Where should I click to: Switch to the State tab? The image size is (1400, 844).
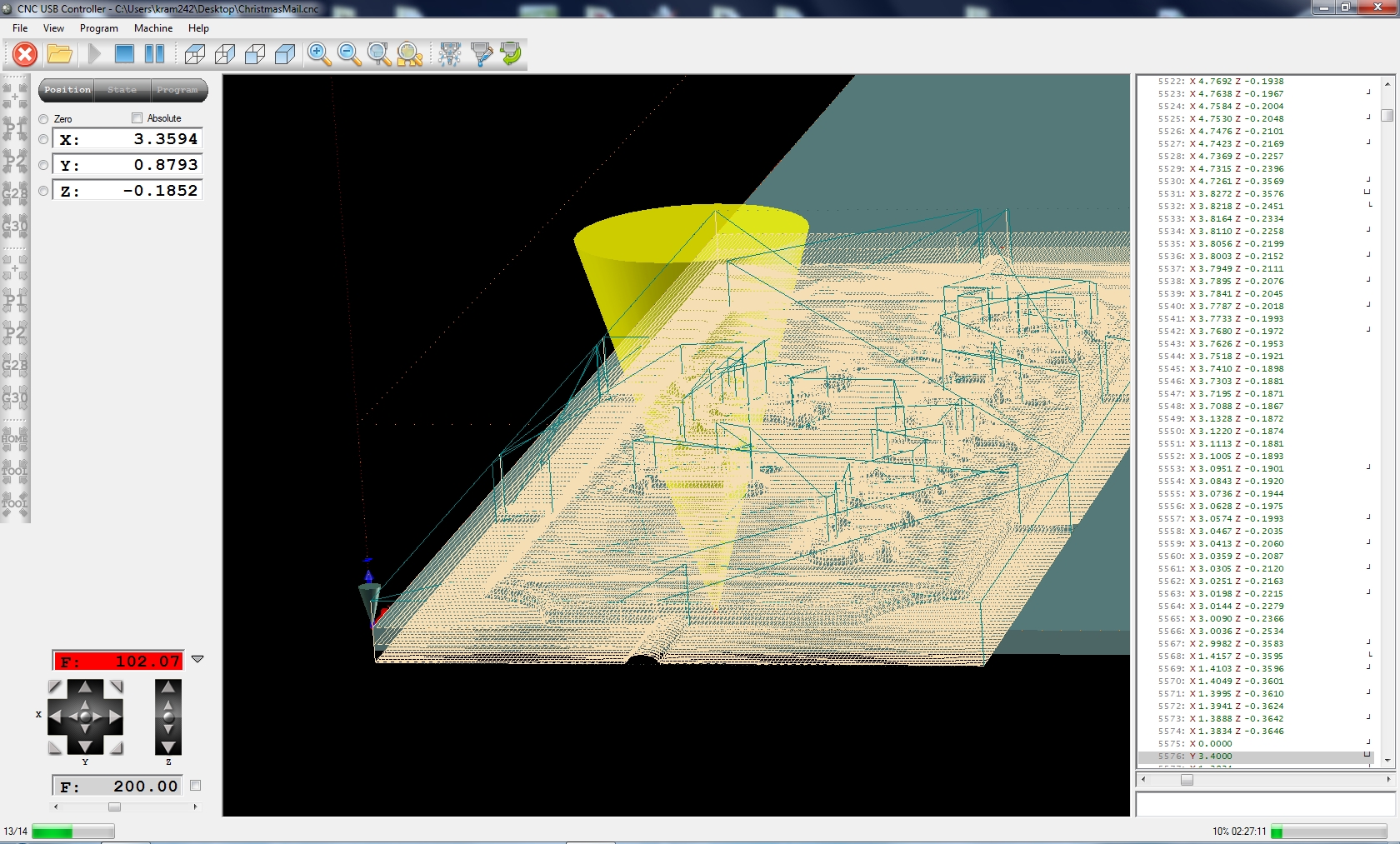[x=122, y=90]
